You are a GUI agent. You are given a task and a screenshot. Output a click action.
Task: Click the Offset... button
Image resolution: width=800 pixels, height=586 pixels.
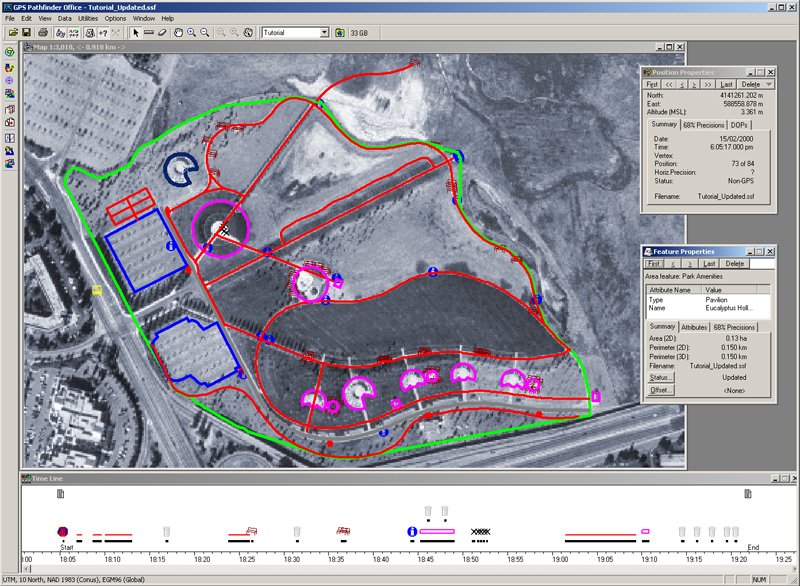(660, 390)
